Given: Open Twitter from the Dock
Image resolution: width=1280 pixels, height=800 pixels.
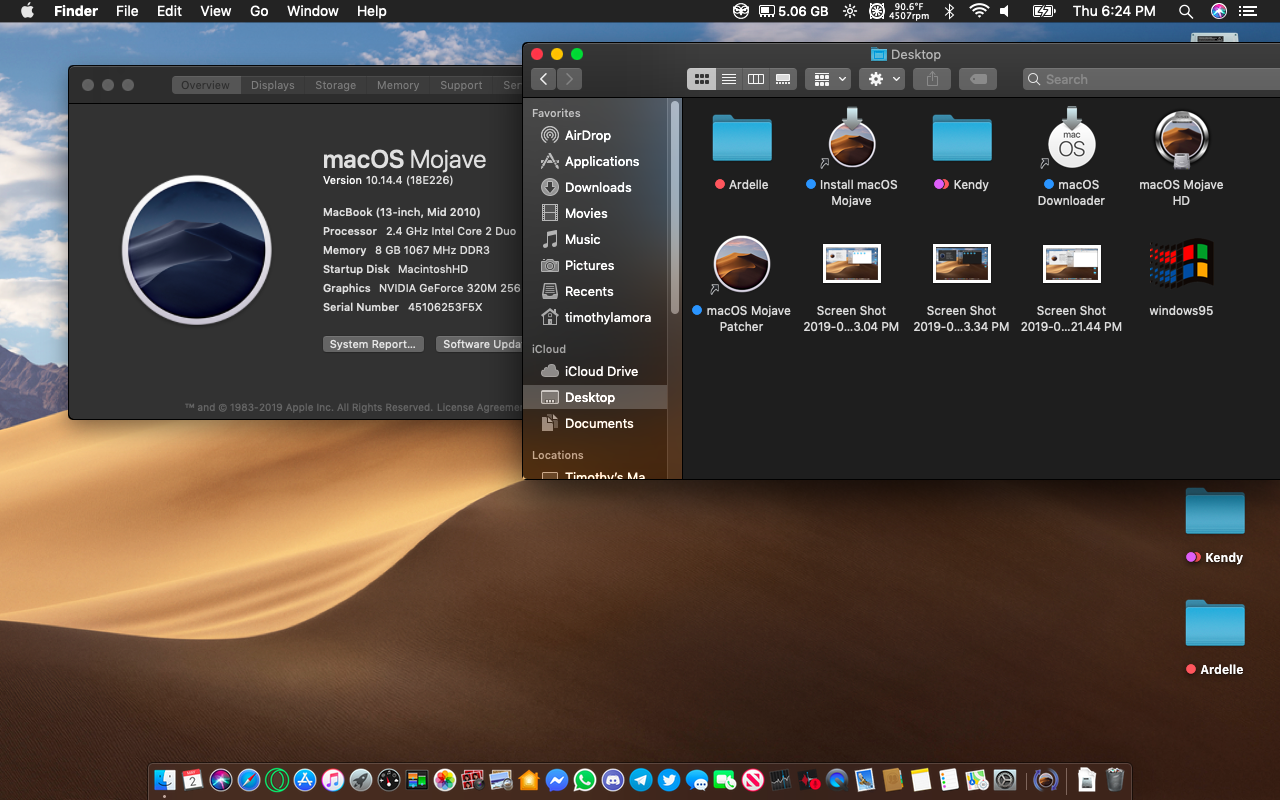Looking at the screenshot, I should click(669, 779).
